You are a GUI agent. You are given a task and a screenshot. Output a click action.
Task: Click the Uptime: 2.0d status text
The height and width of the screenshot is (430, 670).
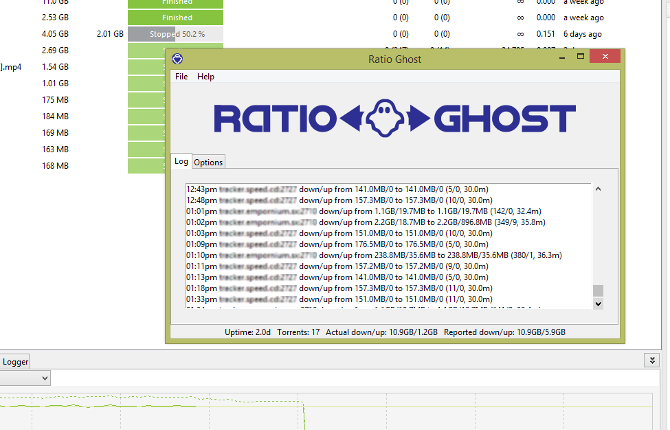click(x=247, y=332)
